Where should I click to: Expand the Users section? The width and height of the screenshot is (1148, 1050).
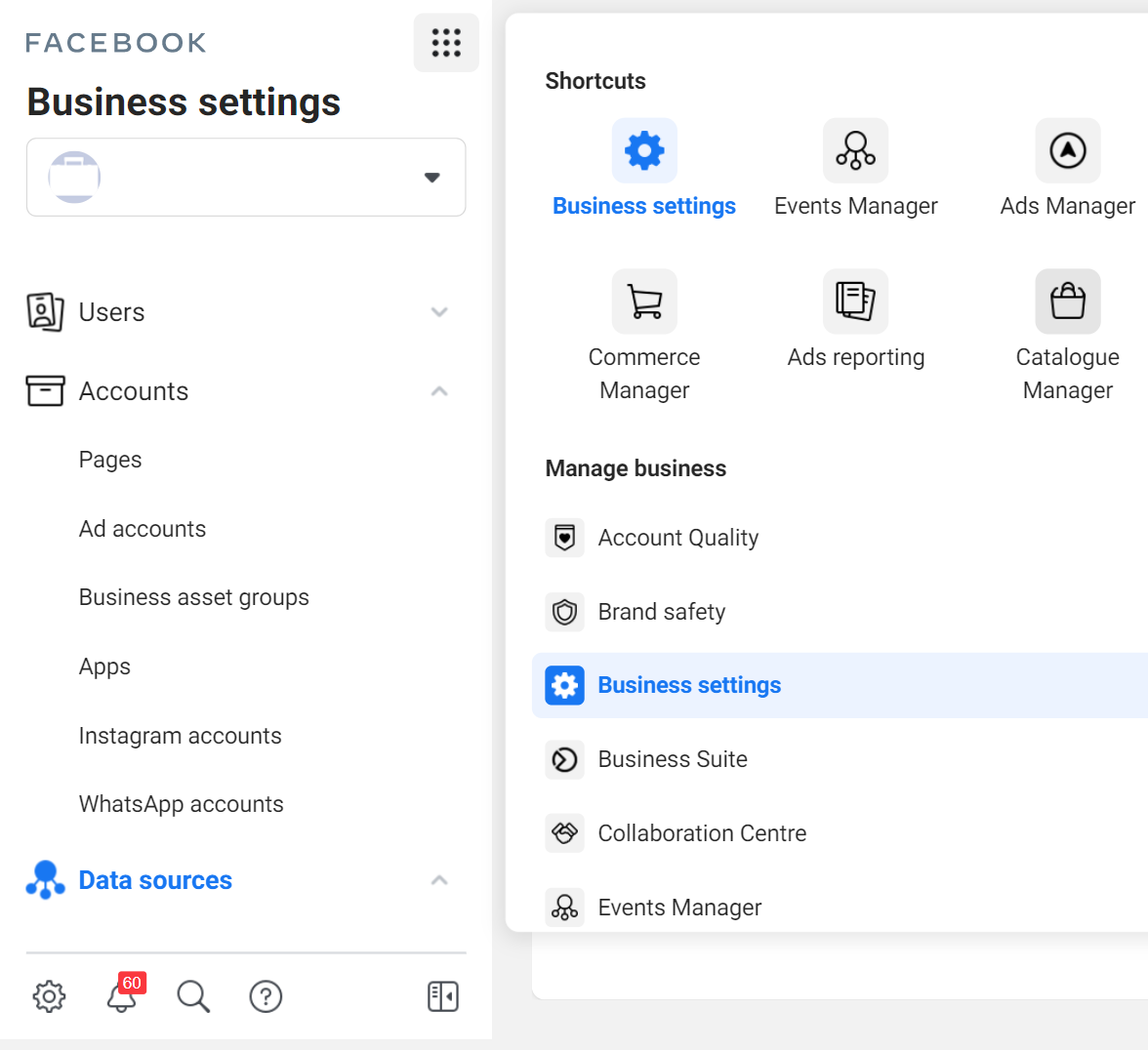[439, 312]
